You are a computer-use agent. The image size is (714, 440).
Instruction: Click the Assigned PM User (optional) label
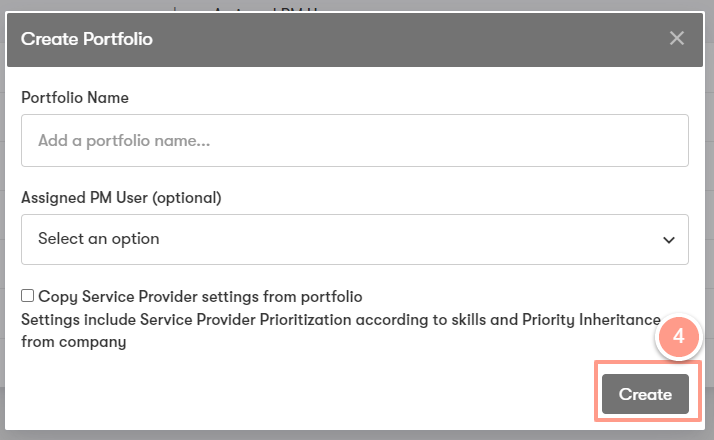click(x=121, y=198)
